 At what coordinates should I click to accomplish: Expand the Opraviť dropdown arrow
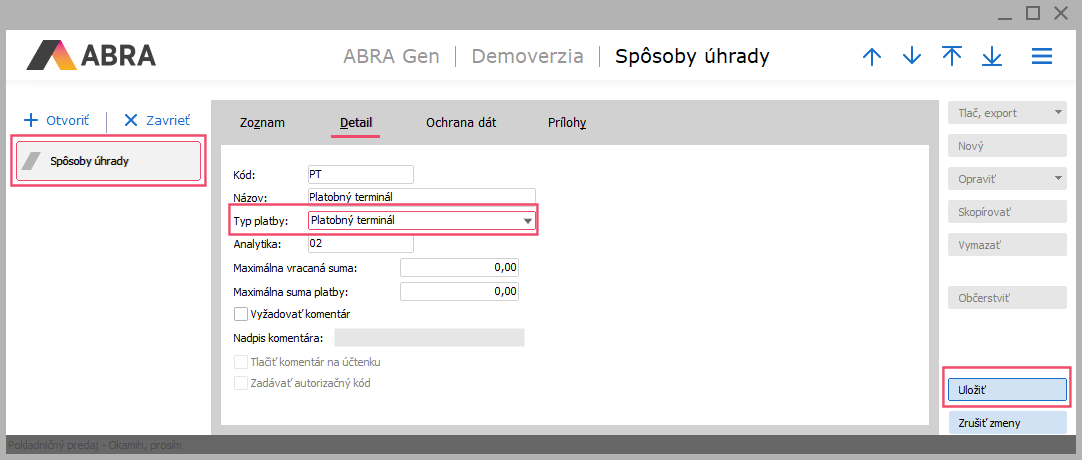click(x=1058, y=179)
